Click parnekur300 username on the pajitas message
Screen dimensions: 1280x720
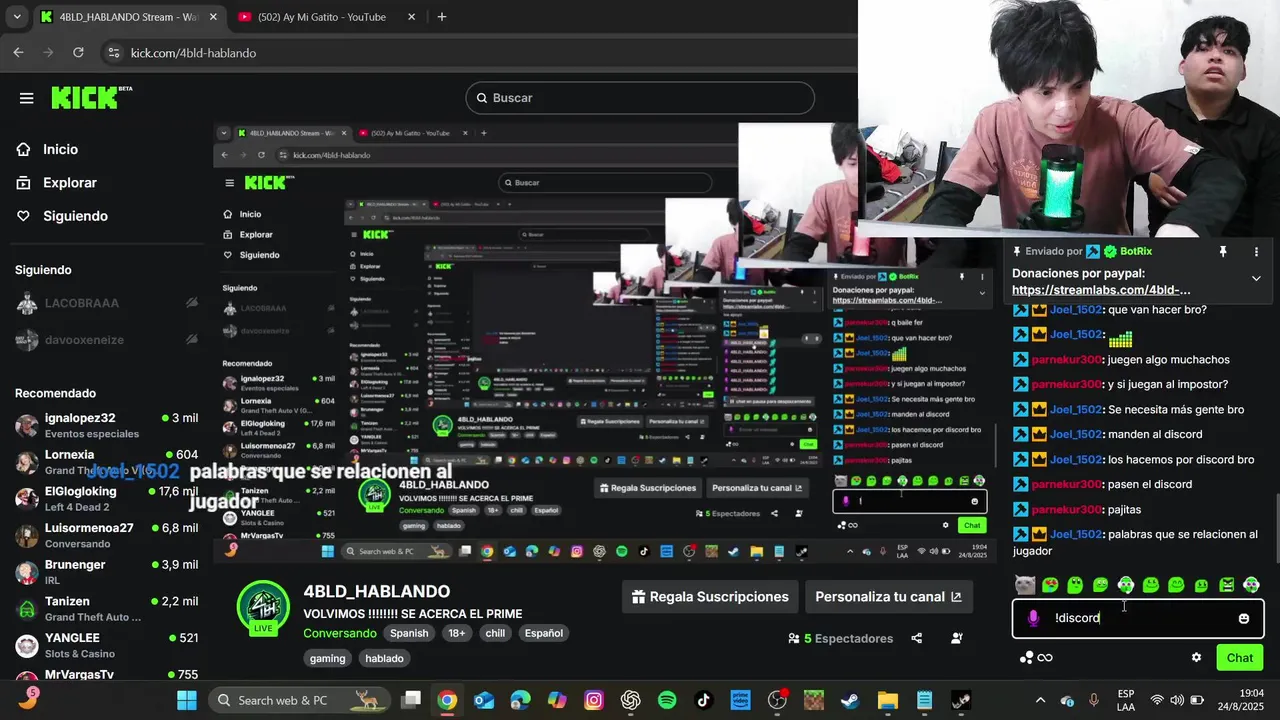click(x=1067, y=509)
